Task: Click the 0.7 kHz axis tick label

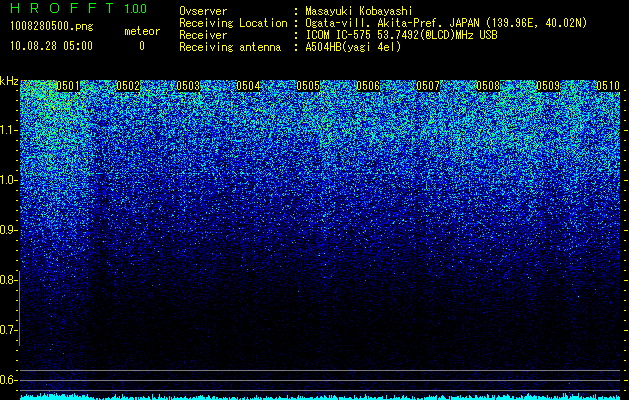Action: 8,330
